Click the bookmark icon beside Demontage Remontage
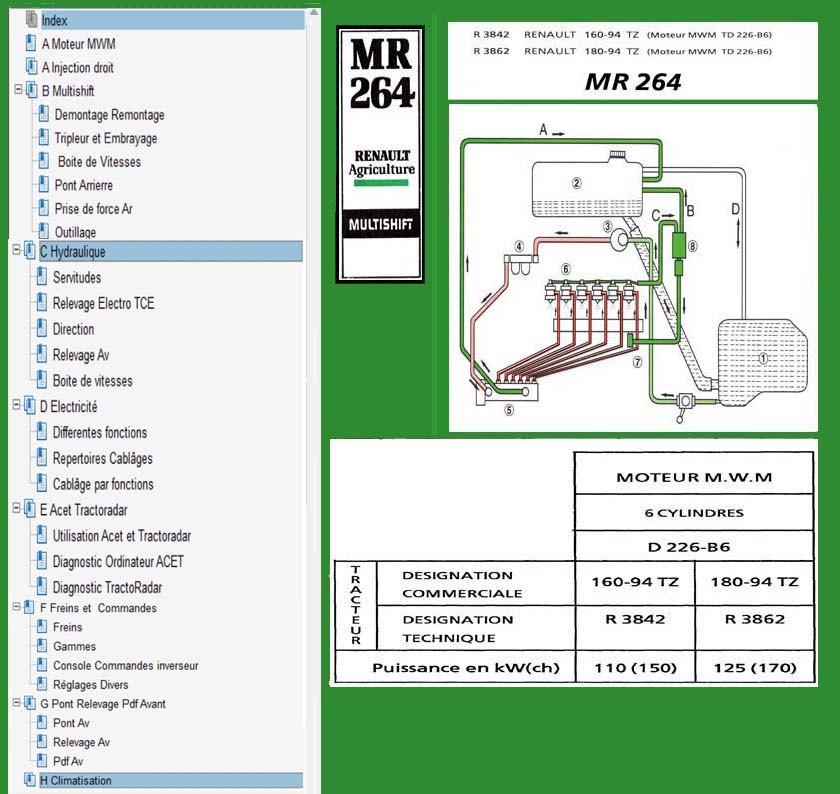The width and height of the screenshot is (840, 794). (x=44, y=114)
